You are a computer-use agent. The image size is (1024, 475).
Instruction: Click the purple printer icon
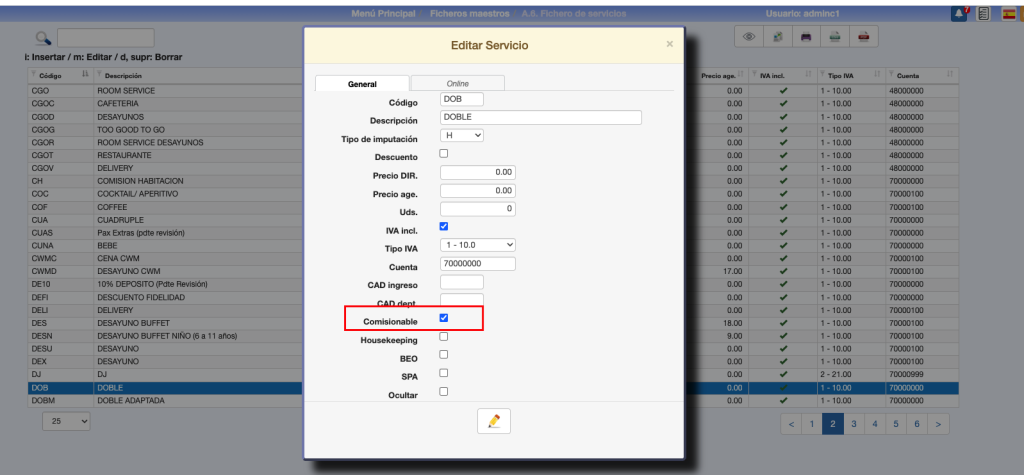[x=806, y=37]
